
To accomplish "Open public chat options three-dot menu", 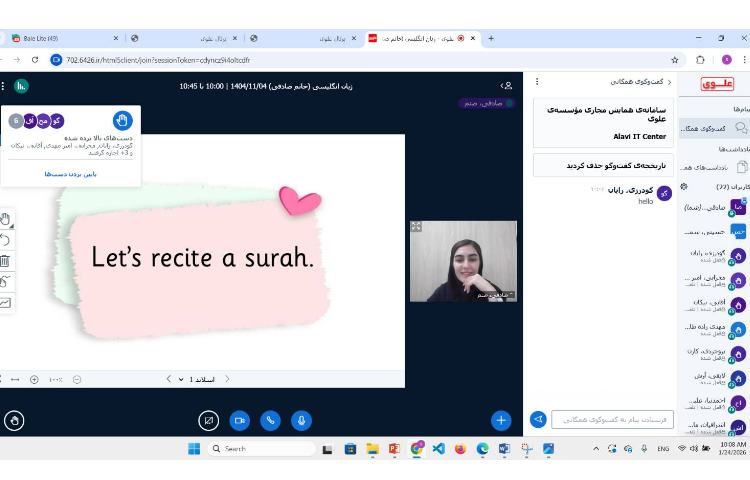I will (x=537, y=82).
